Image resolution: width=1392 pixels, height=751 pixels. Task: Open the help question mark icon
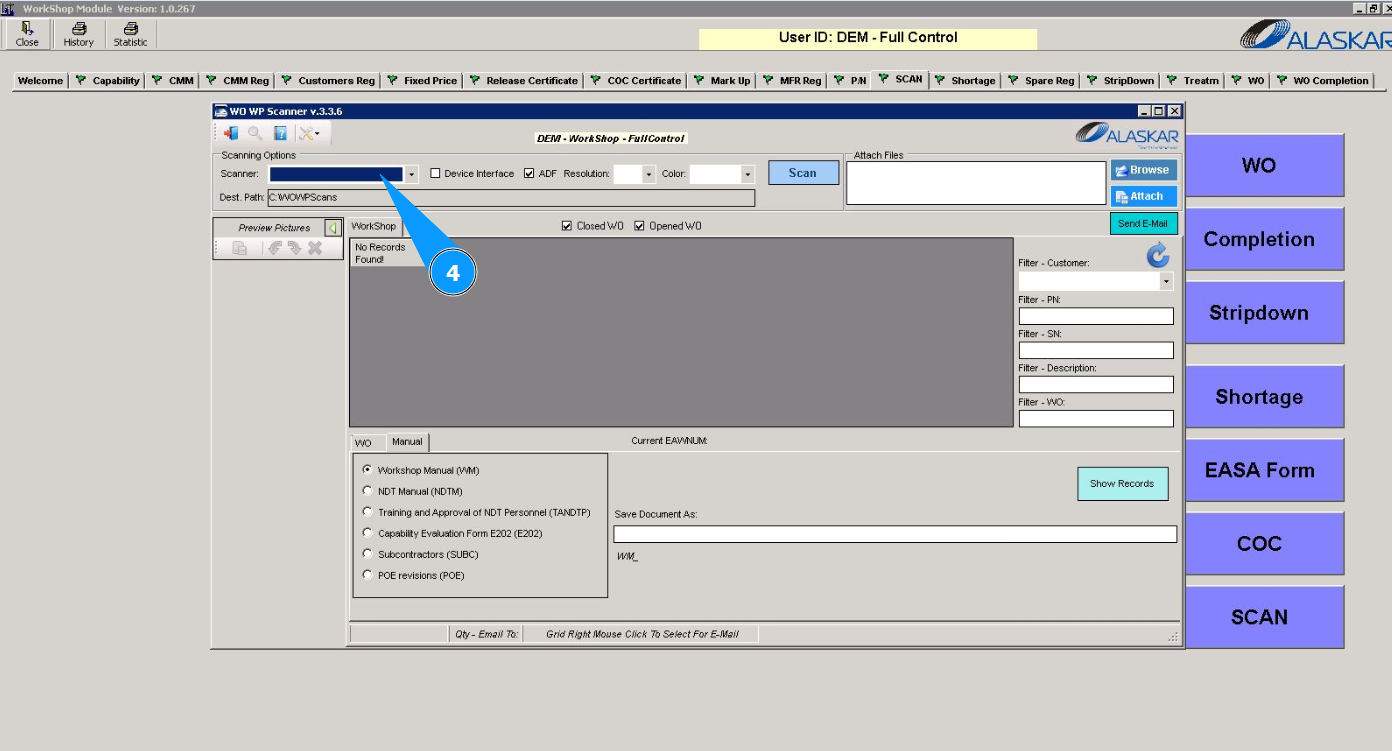[281, 133]
